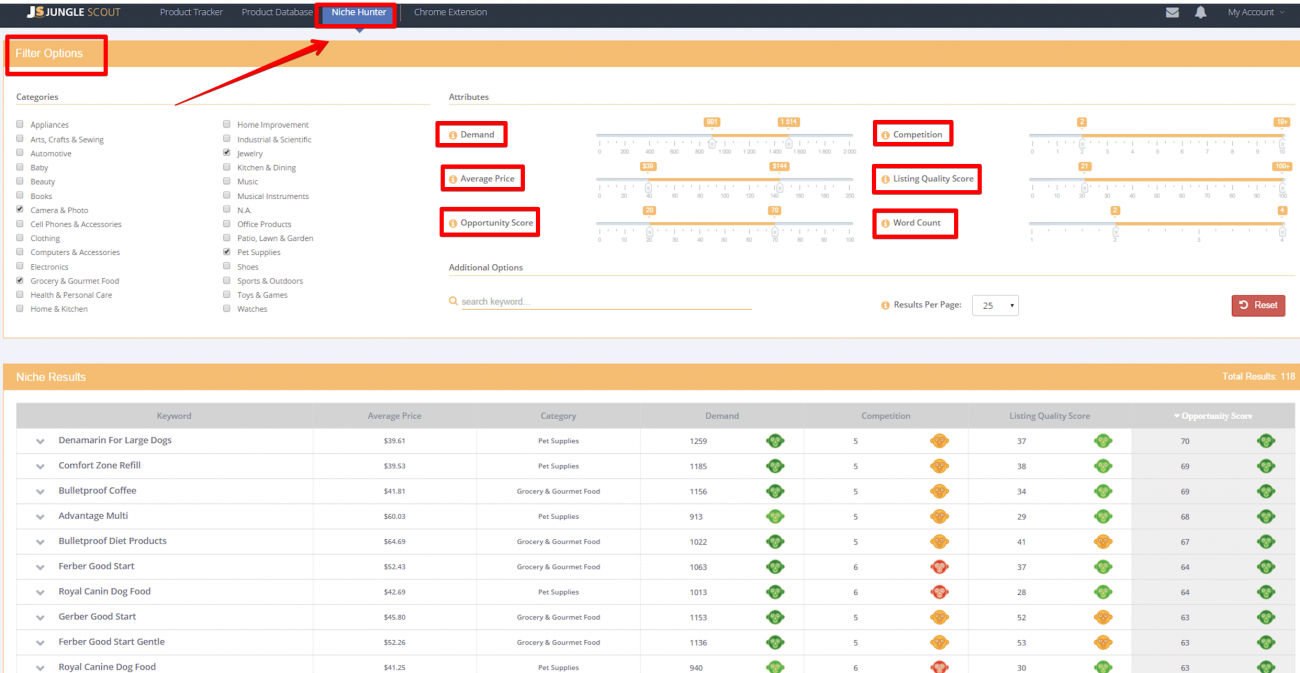The image size is (1300, 673).
Task: Open the mail messages icon
Action: 1172,12
